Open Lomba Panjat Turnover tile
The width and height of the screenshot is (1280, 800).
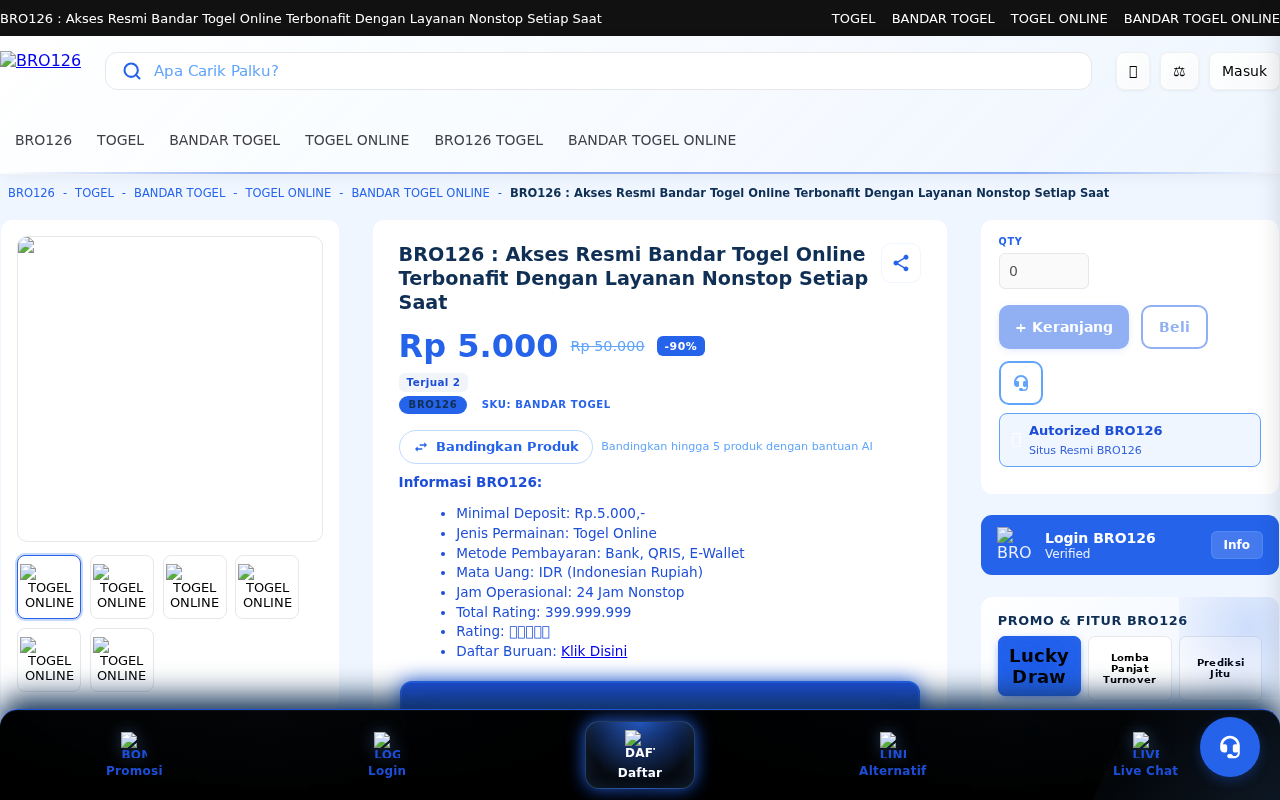point(1129,668)
